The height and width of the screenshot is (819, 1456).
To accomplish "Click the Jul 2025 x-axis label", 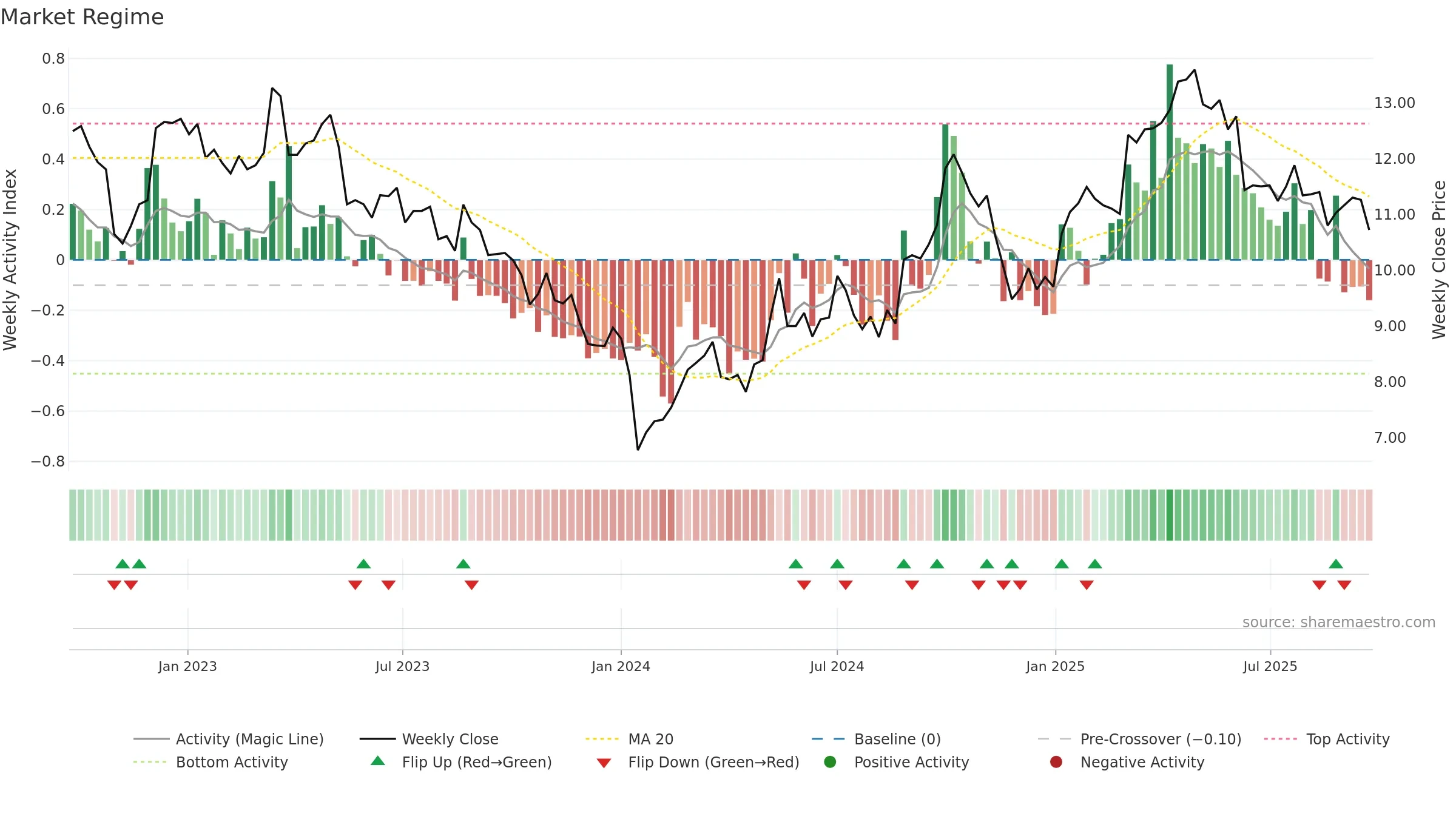I will (1270, 666).
